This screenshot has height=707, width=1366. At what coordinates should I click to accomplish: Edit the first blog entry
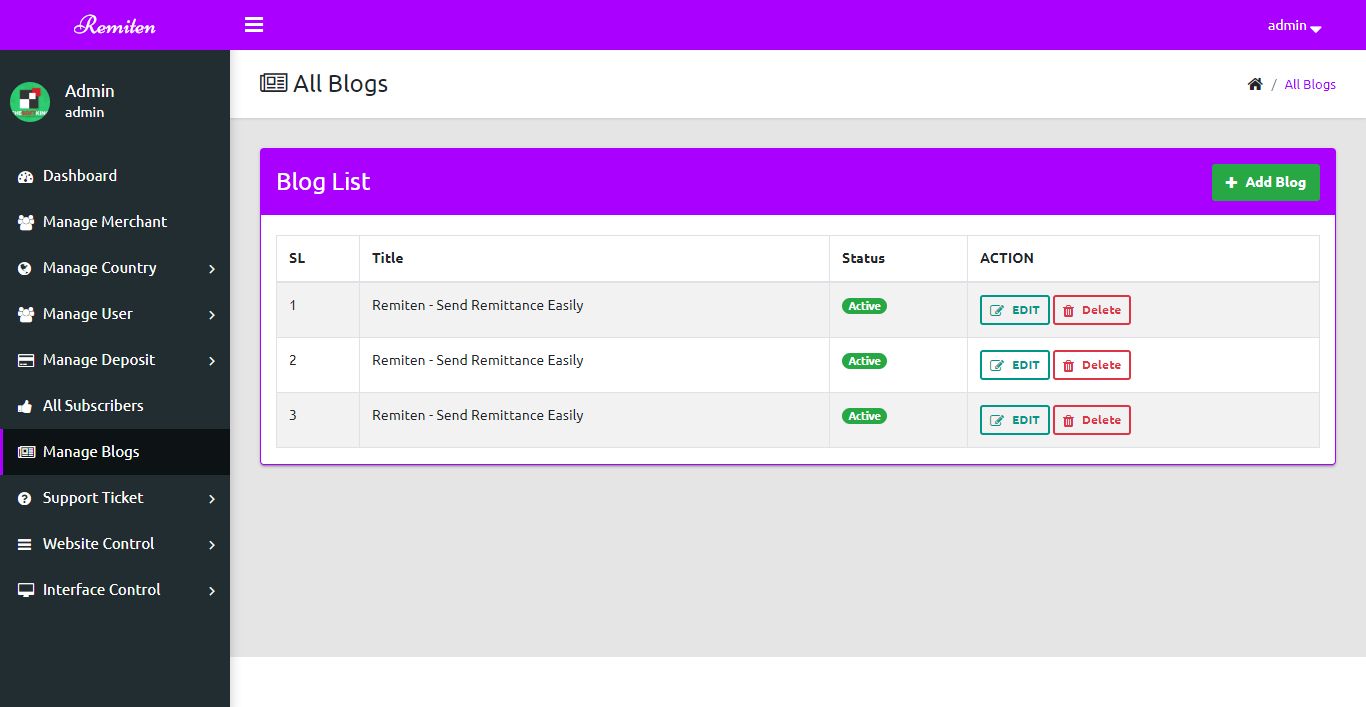(1014, 310)
